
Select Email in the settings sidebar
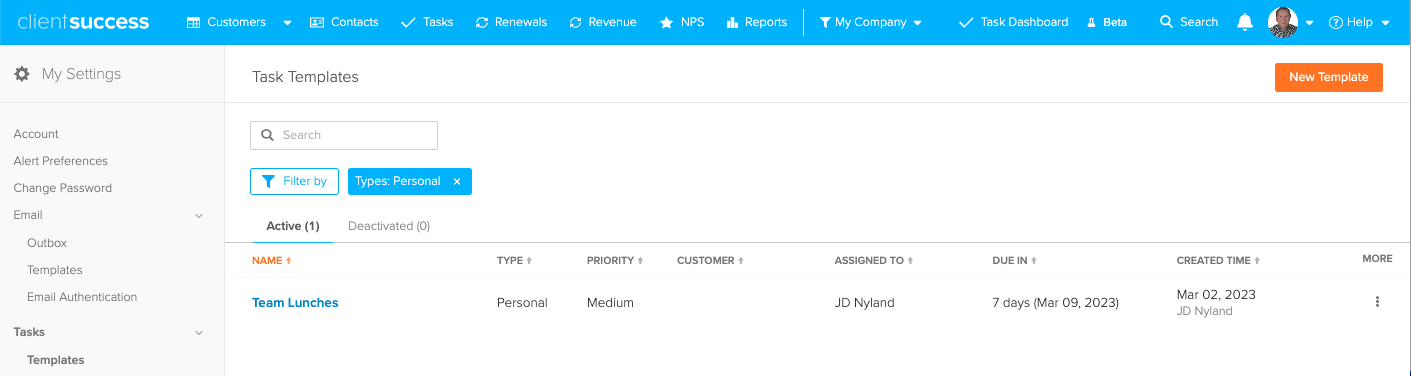pyautogui.click(x=28, y=215)
